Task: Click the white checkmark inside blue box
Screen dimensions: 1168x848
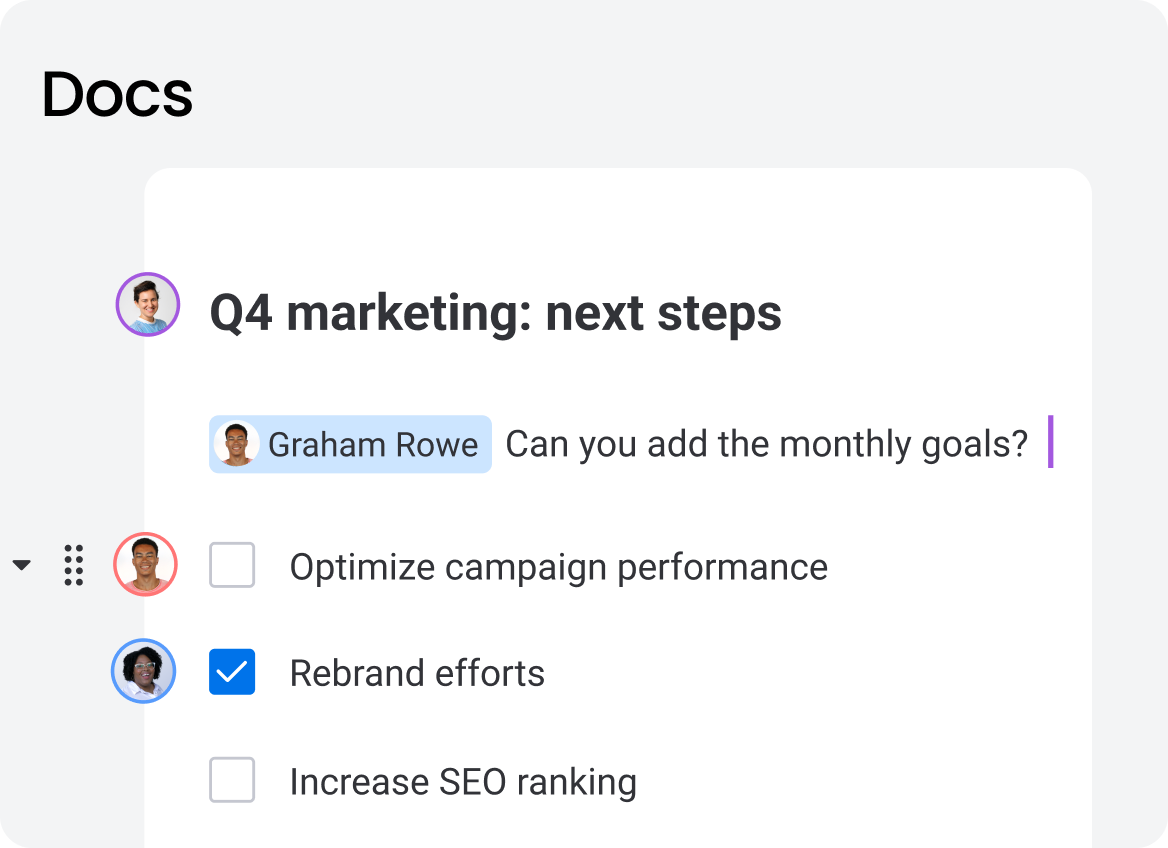Action: (232, 672)
